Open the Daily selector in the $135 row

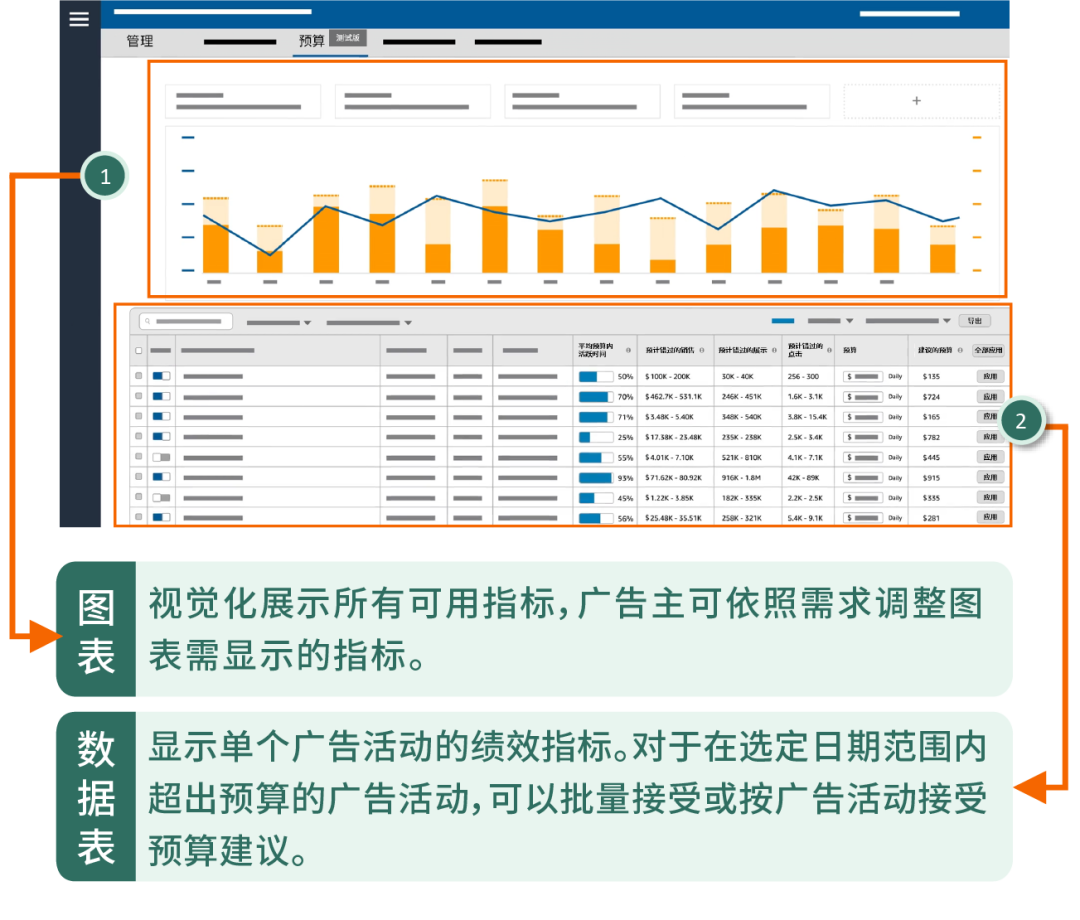(x=895, y=377)
